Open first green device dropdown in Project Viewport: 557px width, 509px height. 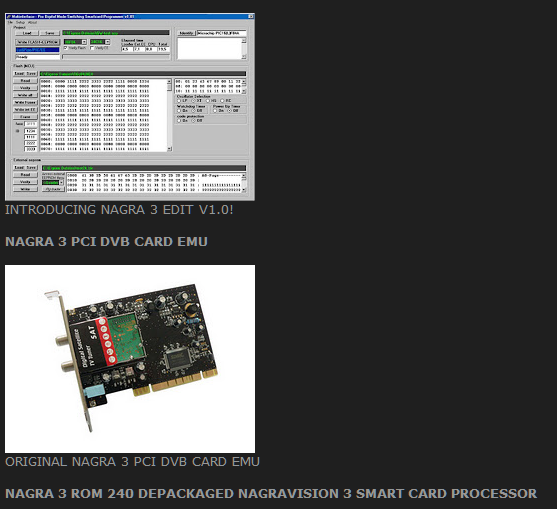pos(75,42)
